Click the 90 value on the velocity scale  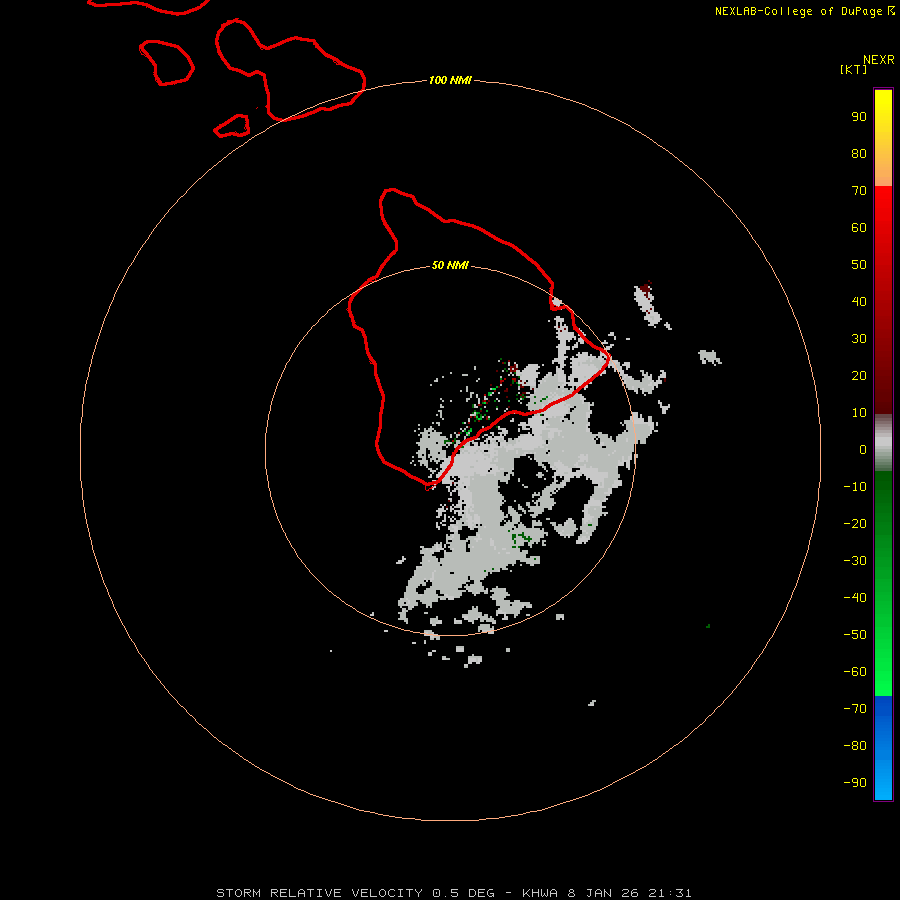(859, 117)
